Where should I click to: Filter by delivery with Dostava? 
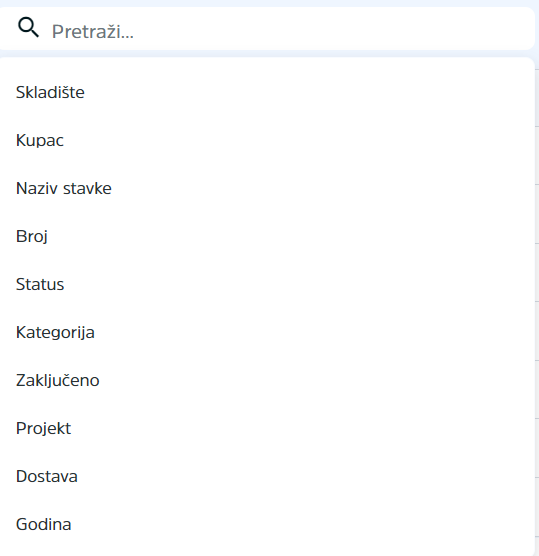point(267,476)
